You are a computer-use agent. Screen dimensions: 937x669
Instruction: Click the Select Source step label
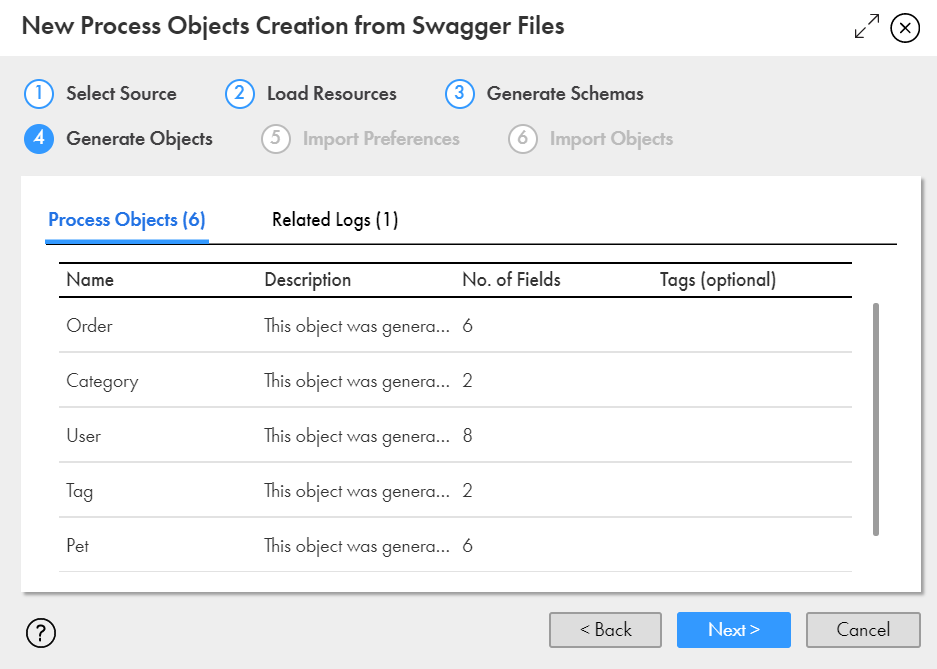coord(121,94)
